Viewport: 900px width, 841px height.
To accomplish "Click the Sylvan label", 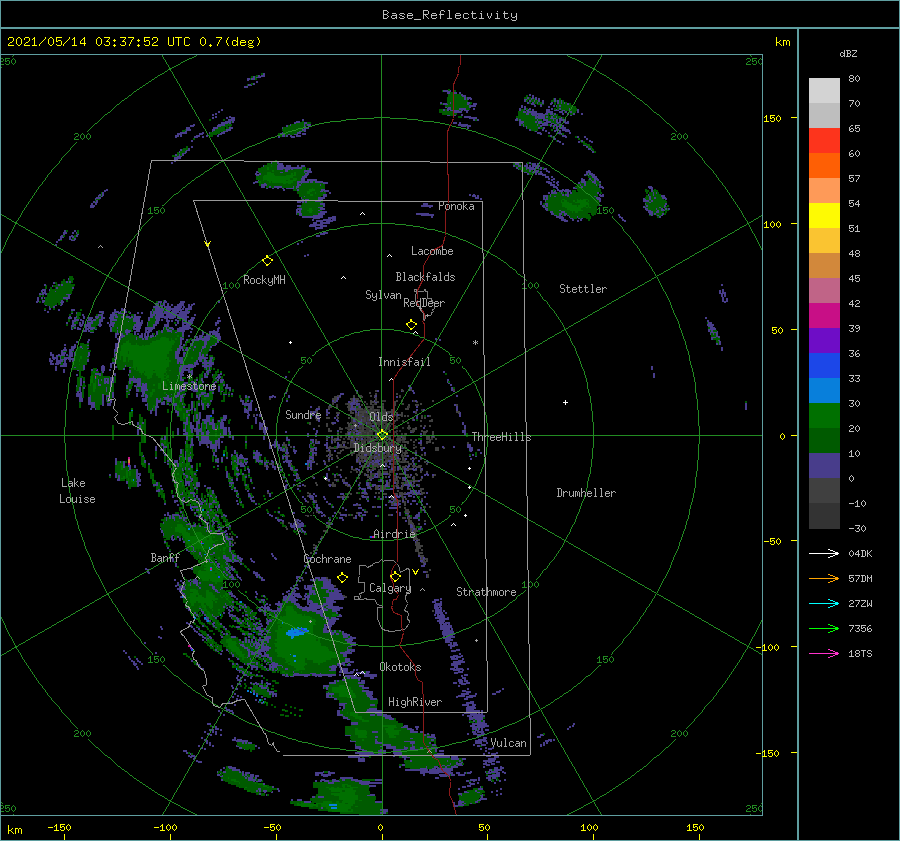I will click(383, 295).
